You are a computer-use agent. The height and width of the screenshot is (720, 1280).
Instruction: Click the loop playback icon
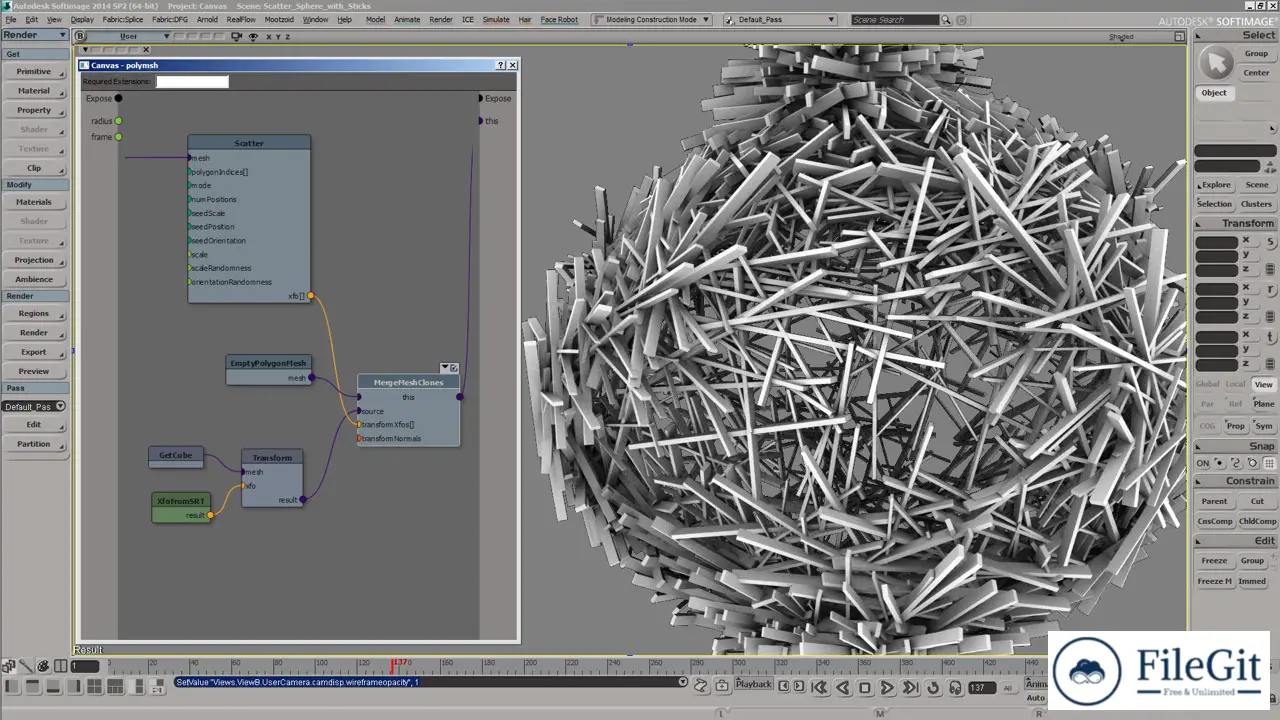click(933, 688)
